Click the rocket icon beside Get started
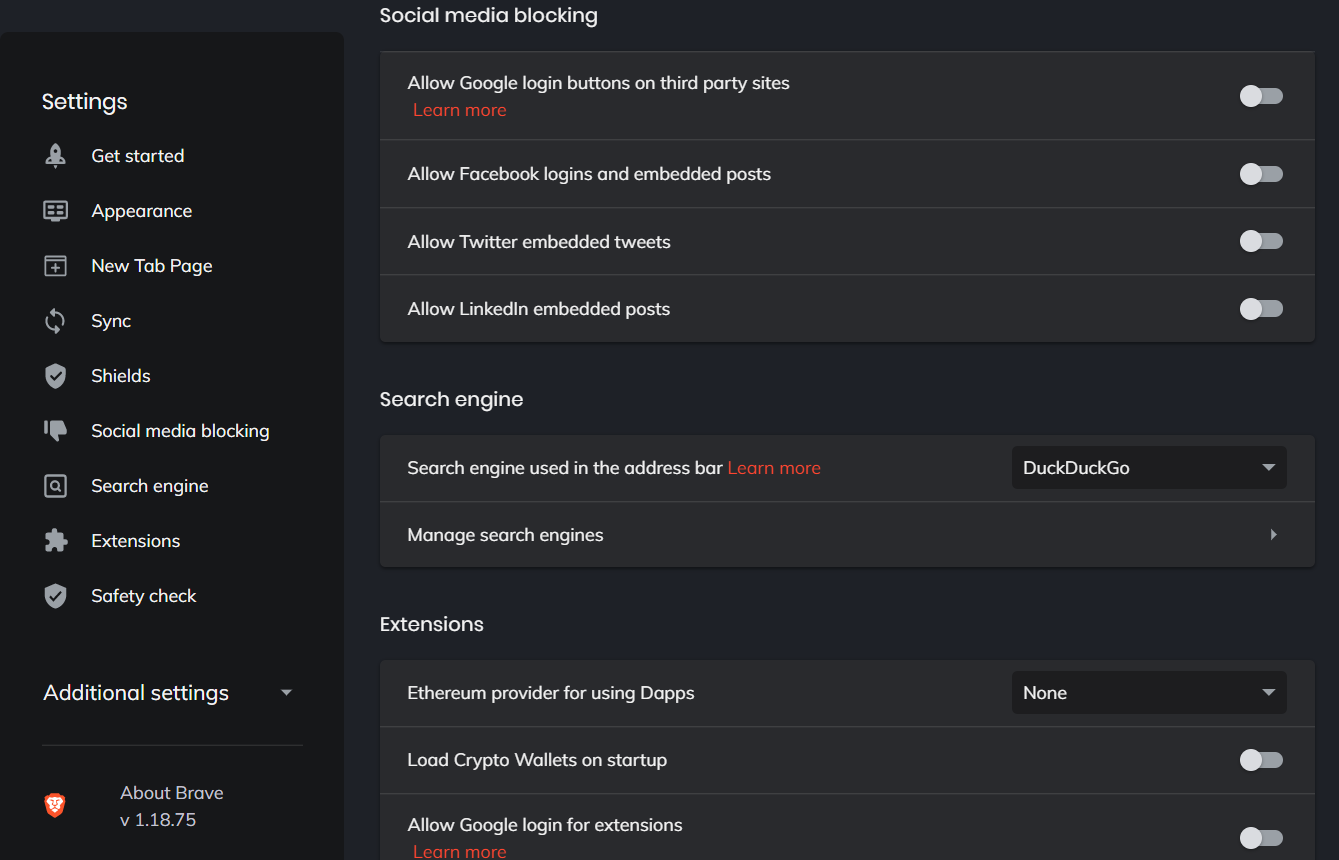The image size is (1339, 860). point(56,156)
